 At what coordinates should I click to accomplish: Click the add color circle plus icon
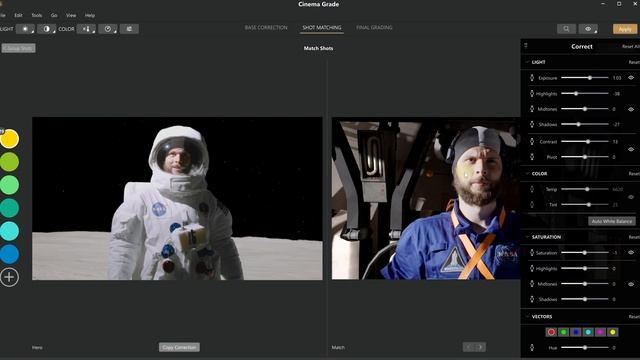pos(9,277)
